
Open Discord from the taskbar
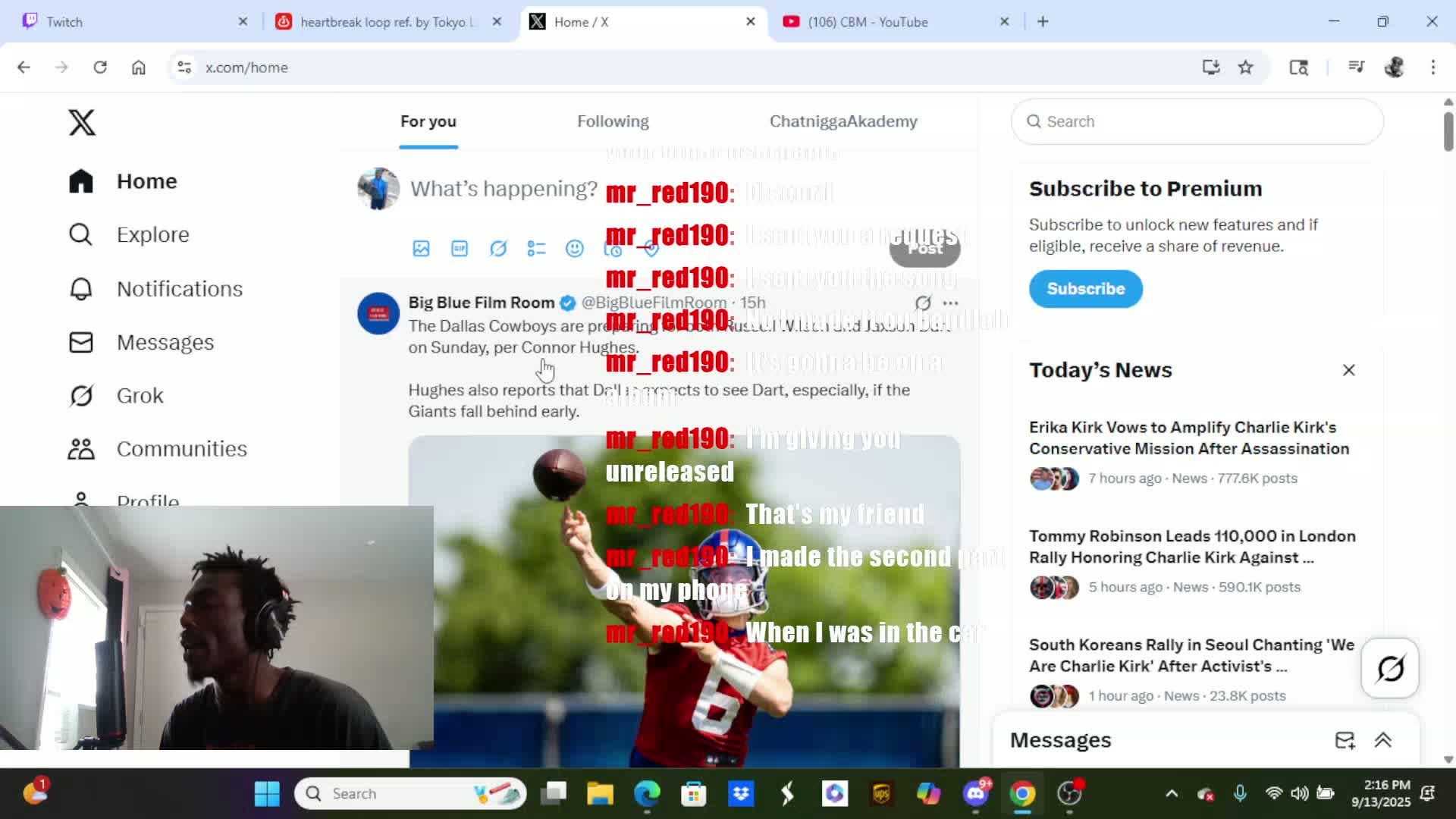tap(975, 793)
